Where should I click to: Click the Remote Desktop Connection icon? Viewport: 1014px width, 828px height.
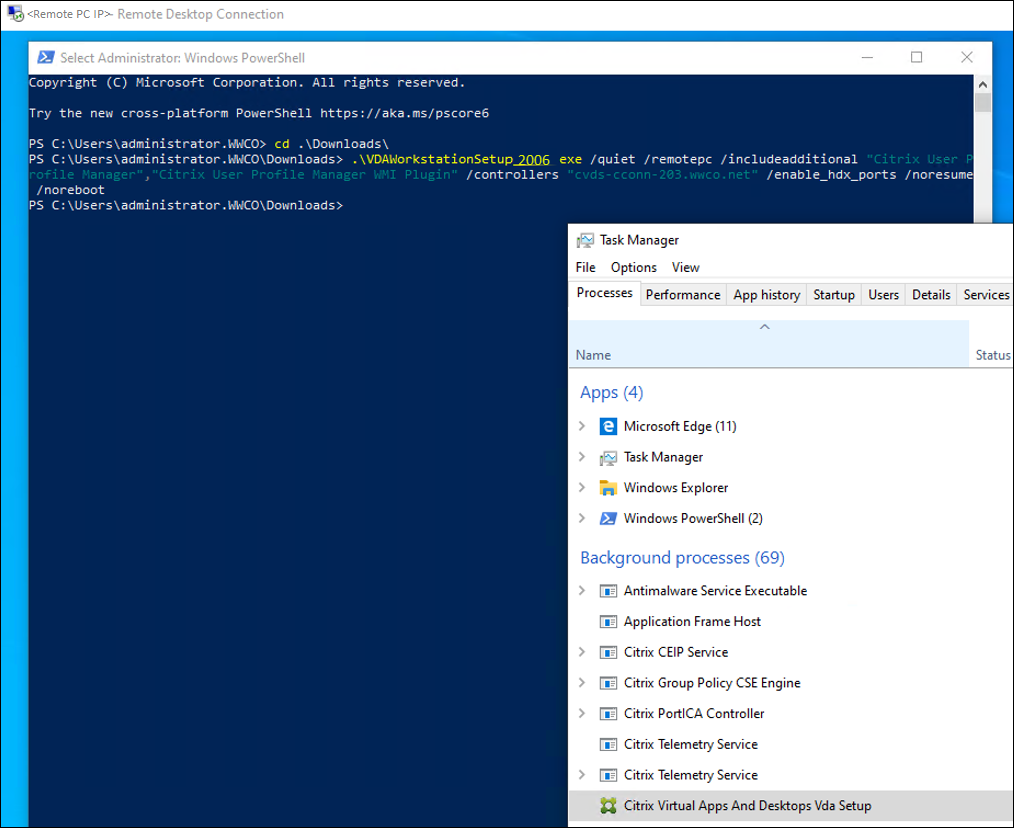pos(15,14)
